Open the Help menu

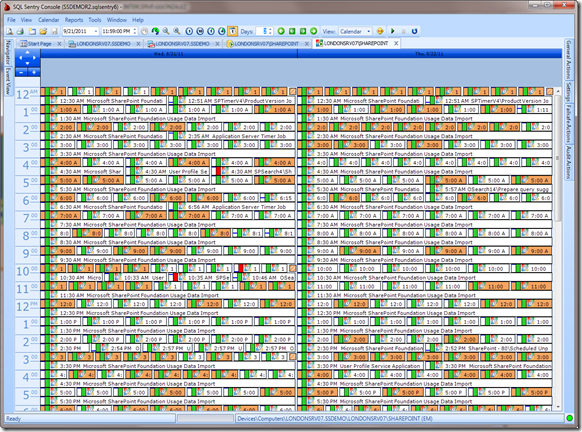point(138,20)
